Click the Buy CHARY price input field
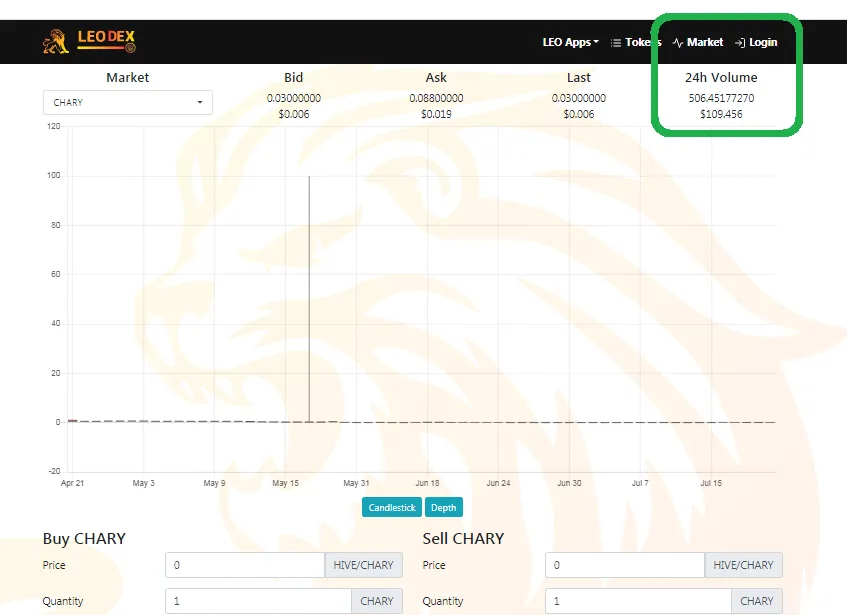847x615 pixels. [x=245, y=565]
